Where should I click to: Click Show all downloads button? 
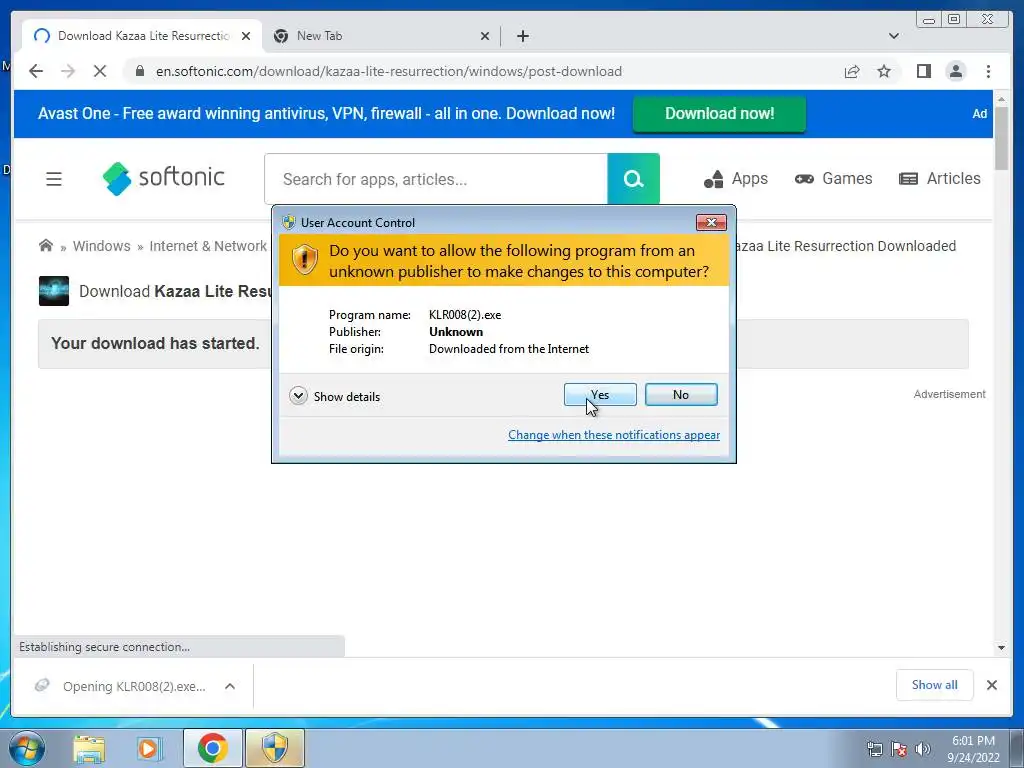tap(935, 685)
